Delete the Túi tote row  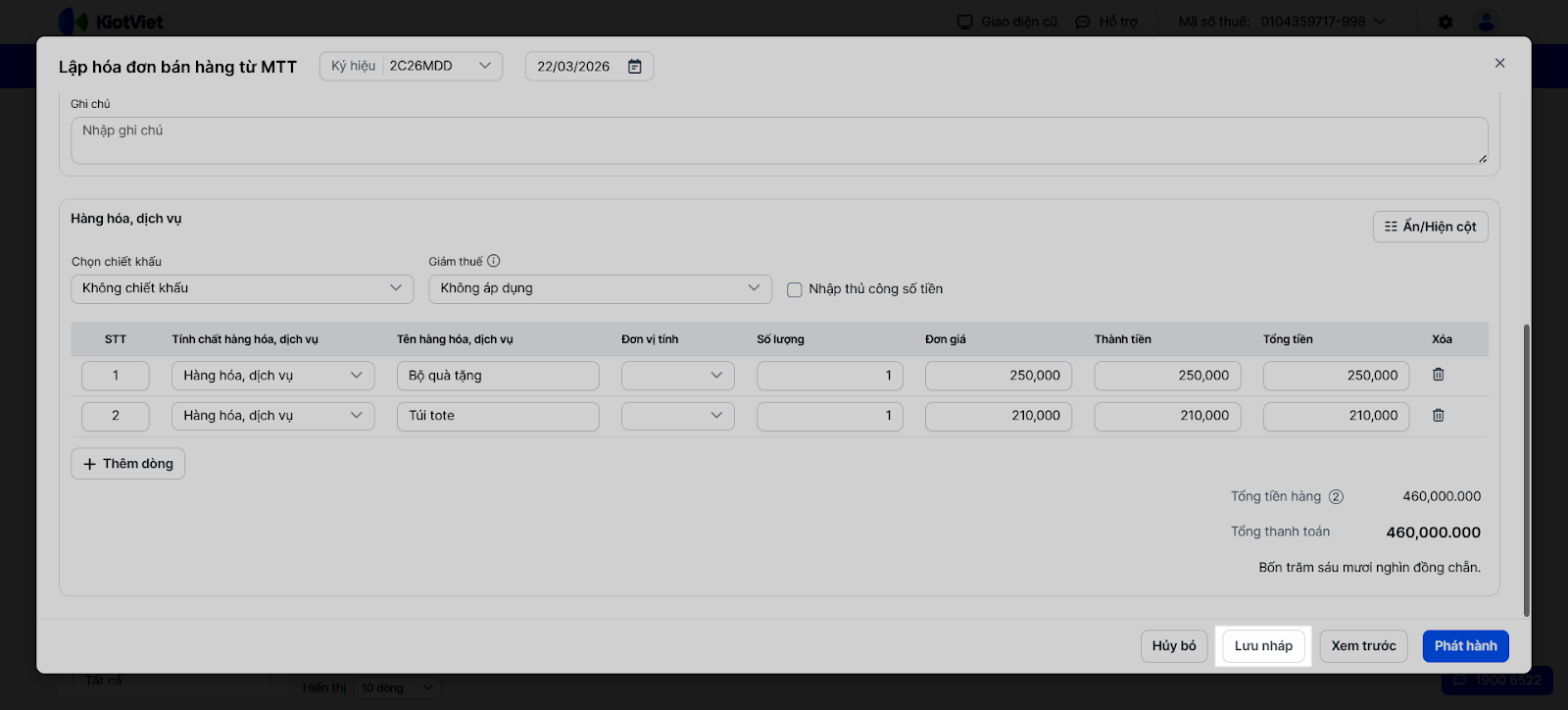[1438, 416]
